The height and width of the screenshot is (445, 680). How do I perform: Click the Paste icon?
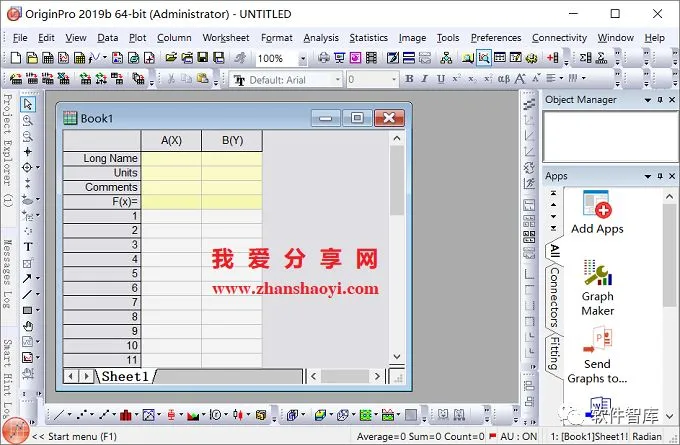click(203, 79)
